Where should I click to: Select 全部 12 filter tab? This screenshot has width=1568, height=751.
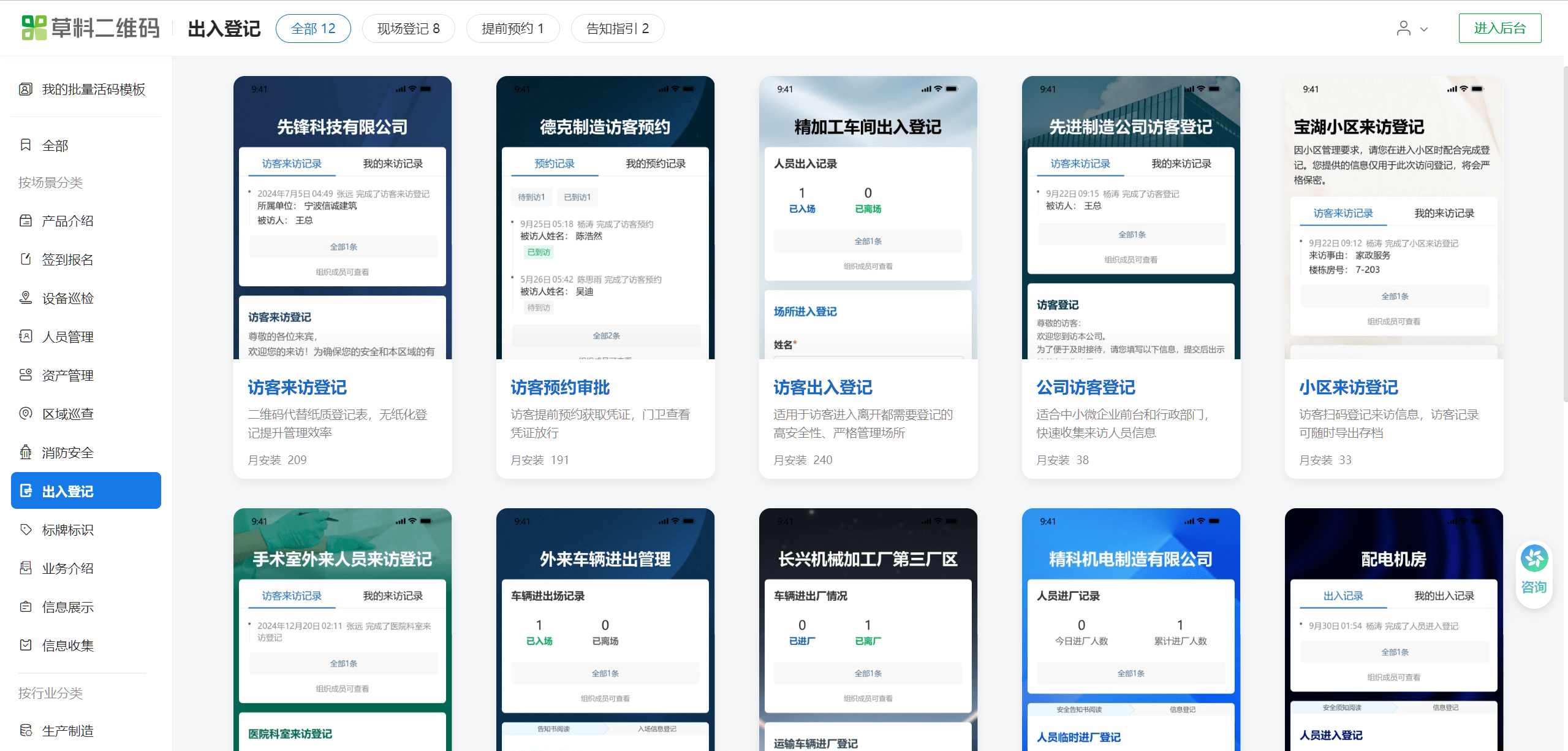(313, 29)
